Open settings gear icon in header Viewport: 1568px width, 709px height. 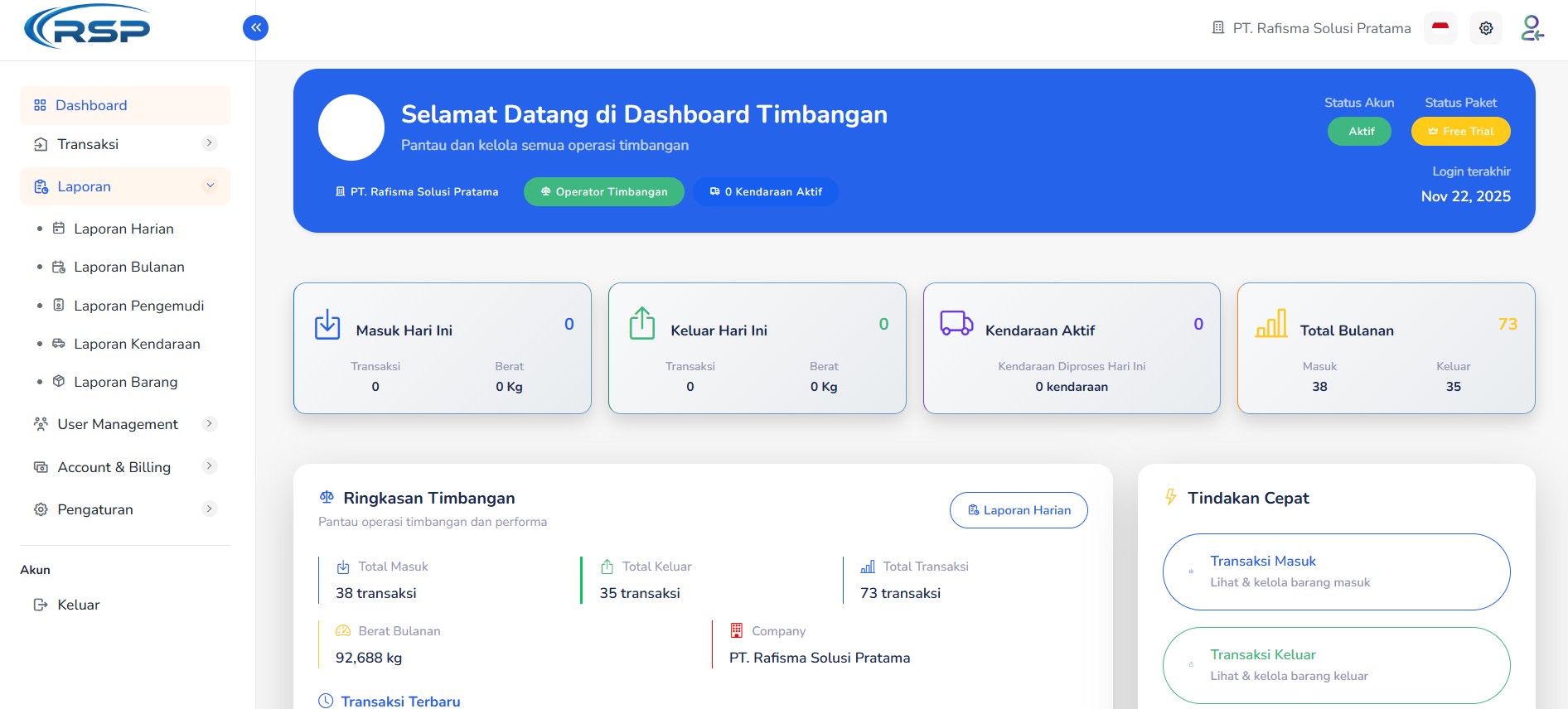coord(1486,28)
